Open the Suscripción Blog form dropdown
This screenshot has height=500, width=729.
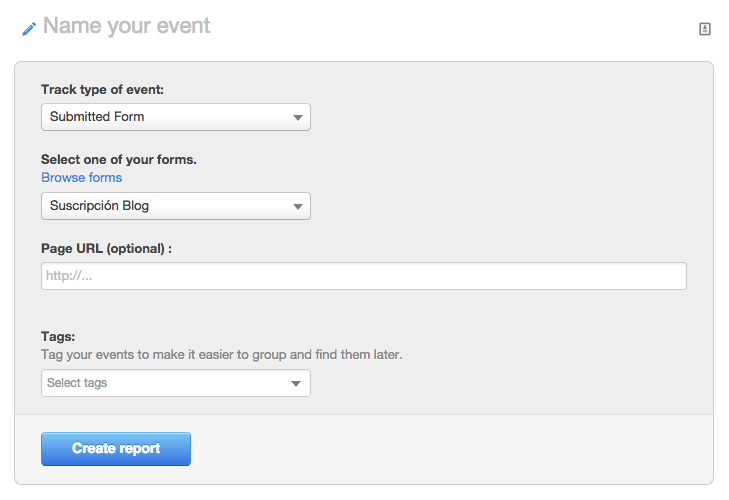tap(176, 206)
